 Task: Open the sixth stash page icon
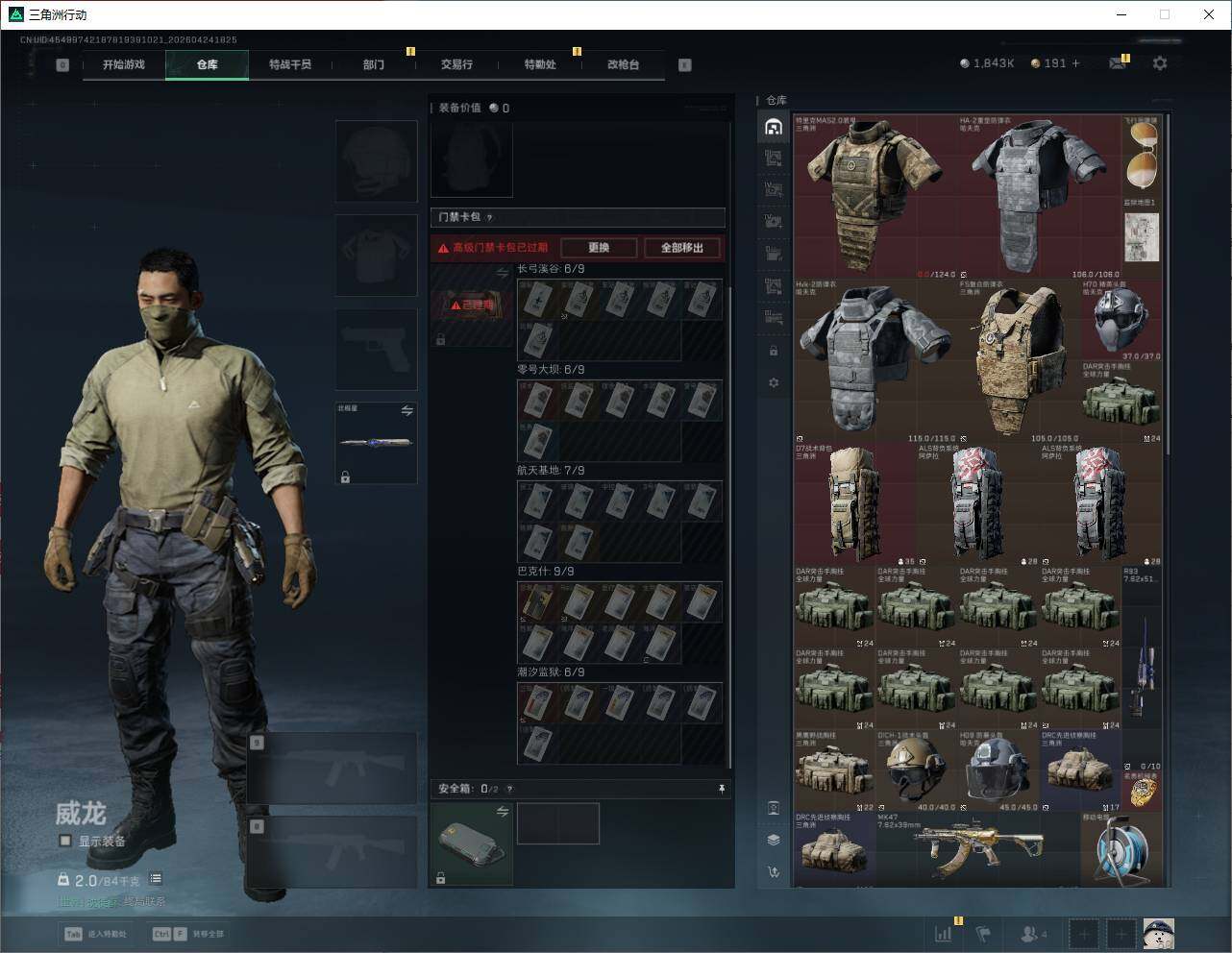(774, 285)
